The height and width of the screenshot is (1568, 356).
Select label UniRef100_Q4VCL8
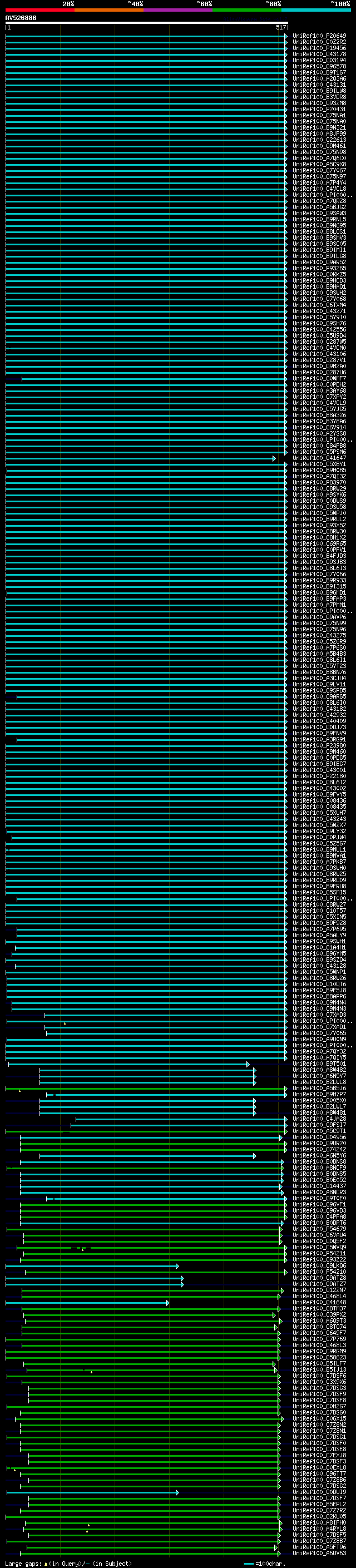319,189
